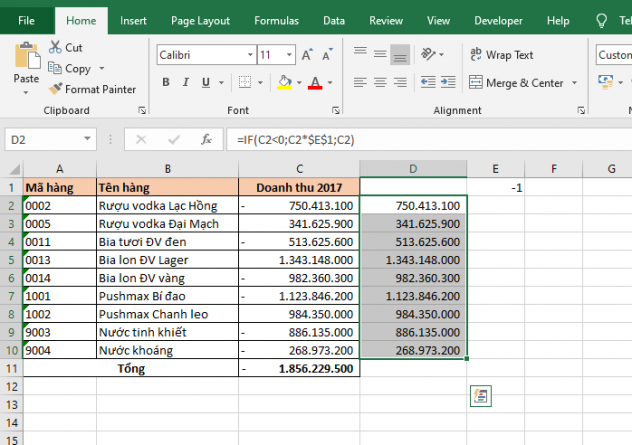Screen dimensions: 632x445
Task: Switch to the Page Layout tab
Action: pos(200,20)
